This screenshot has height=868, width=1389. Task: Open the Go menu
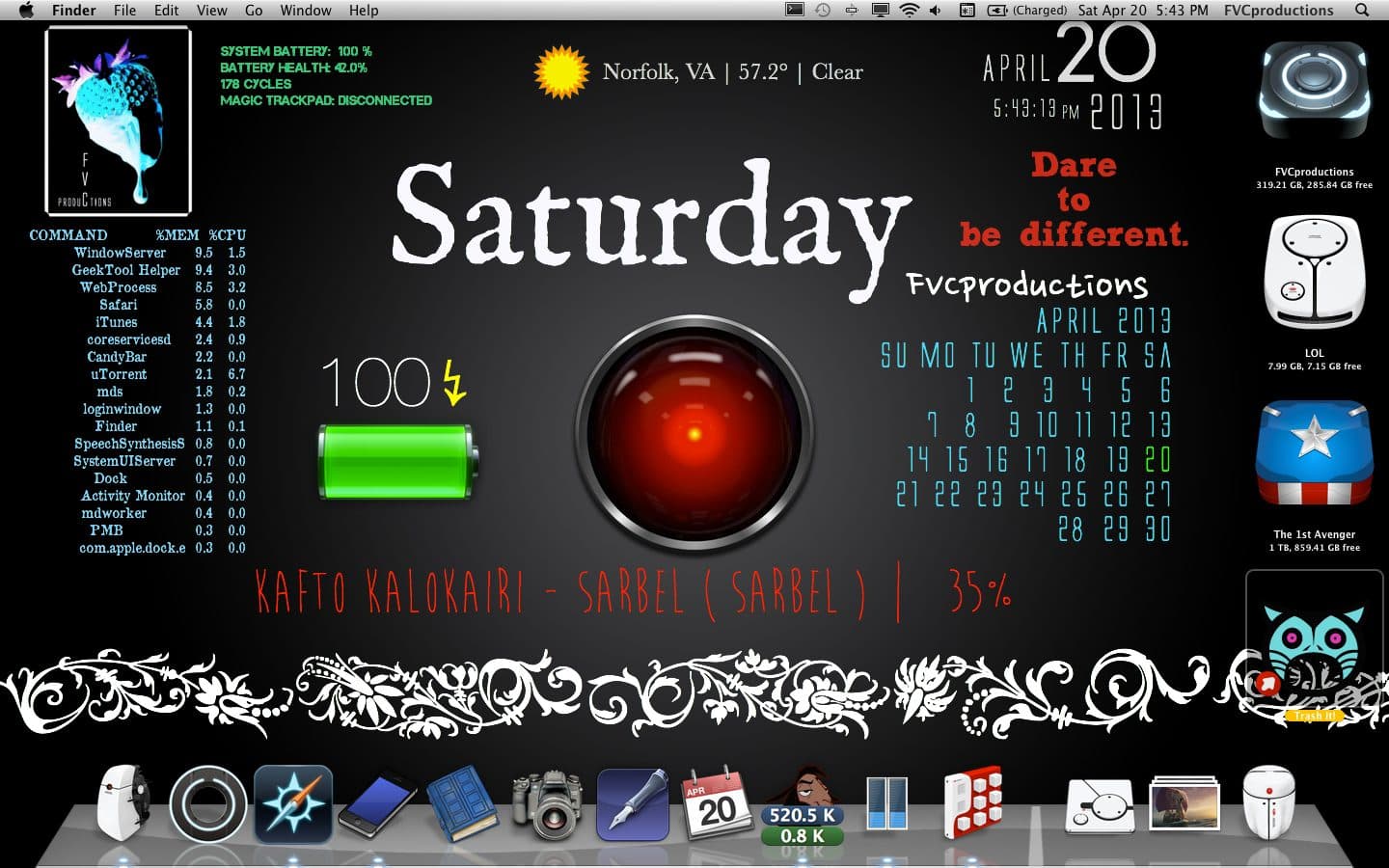tap(254, 11)
